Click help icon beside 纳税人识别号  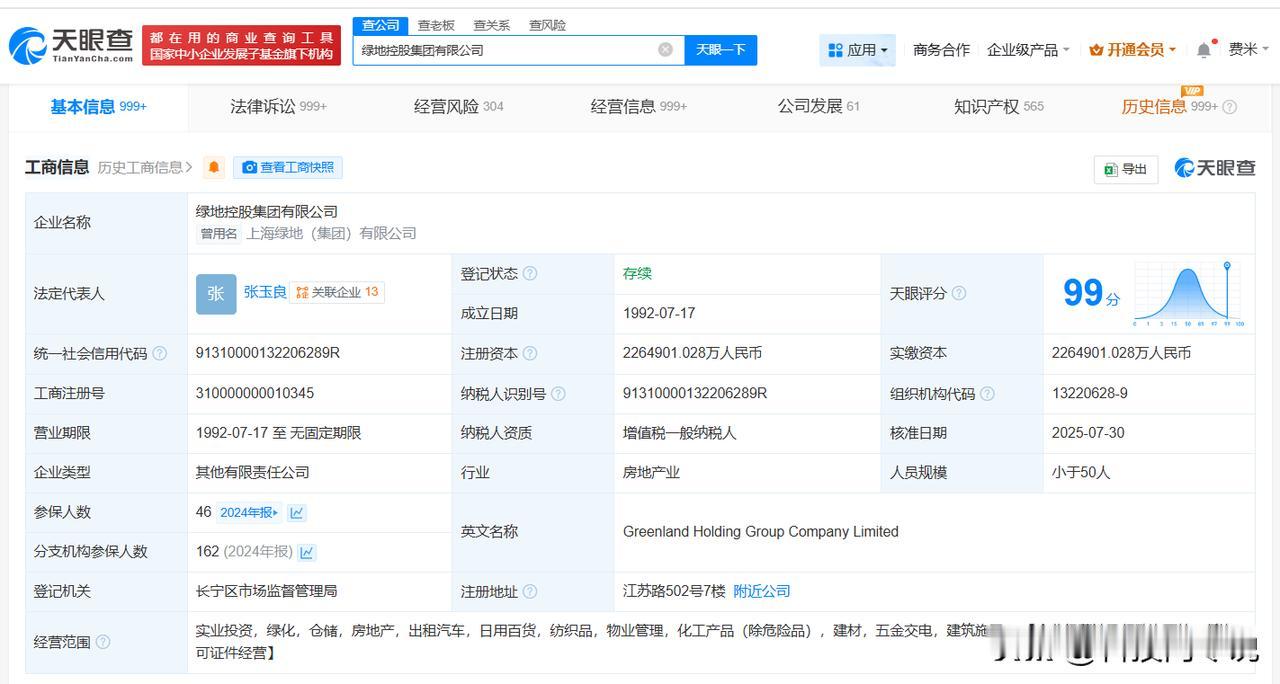[558, 393]
